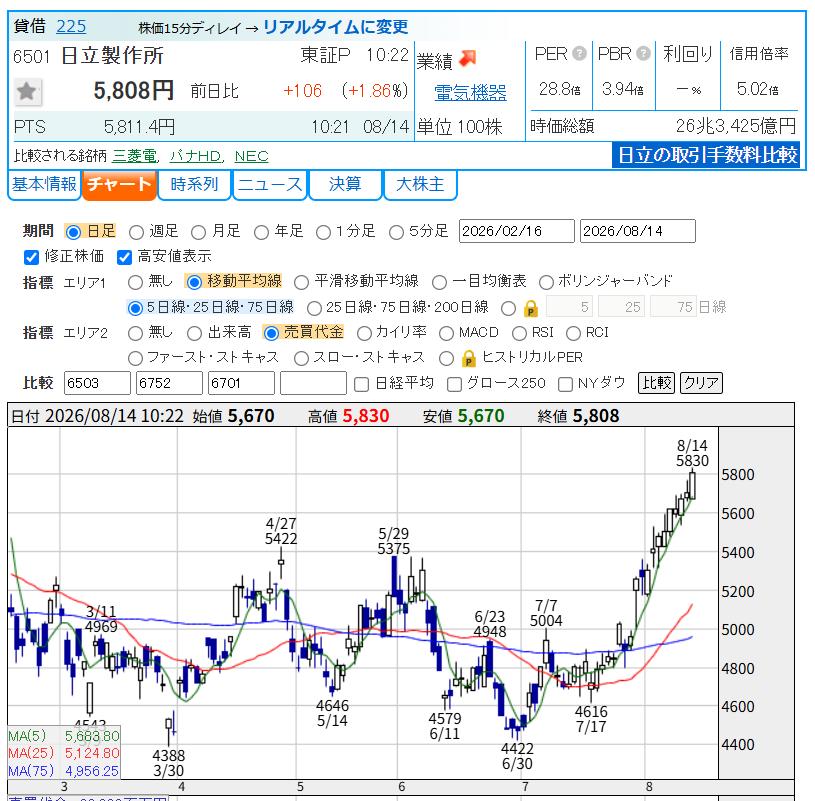Check the NYダウ comparison box
This screenshot has height=801, width=815.
point(565,384)
